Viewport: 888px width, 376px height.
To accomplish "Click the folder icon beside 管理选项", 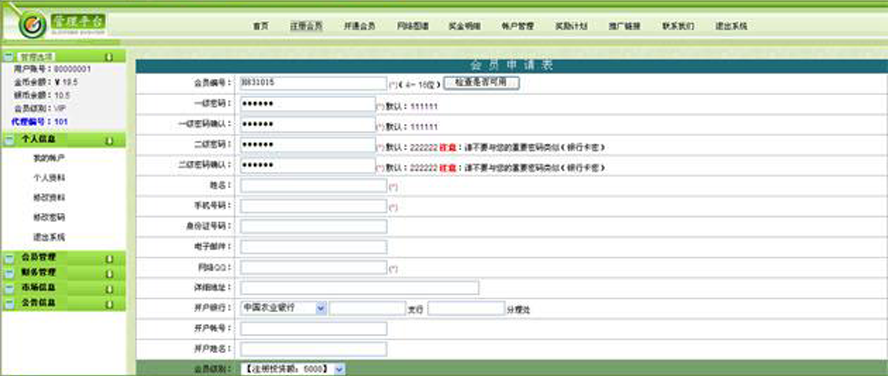I will (x=8, y=57).
